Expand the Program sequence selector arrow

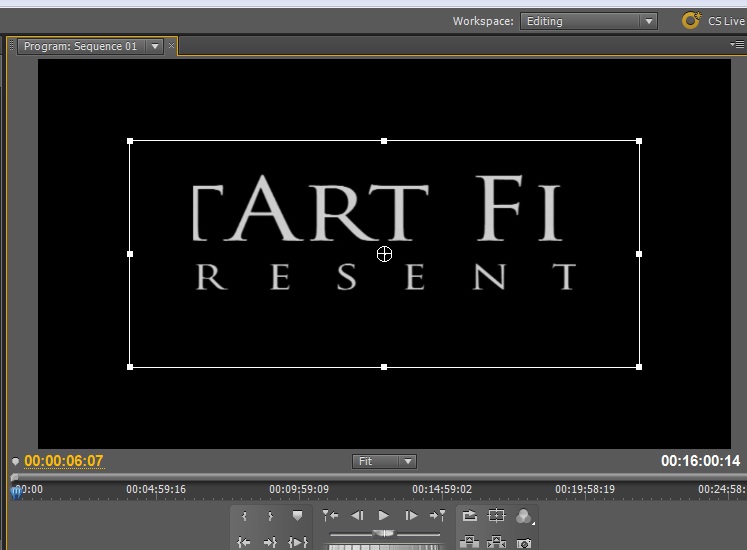(155, 46)
